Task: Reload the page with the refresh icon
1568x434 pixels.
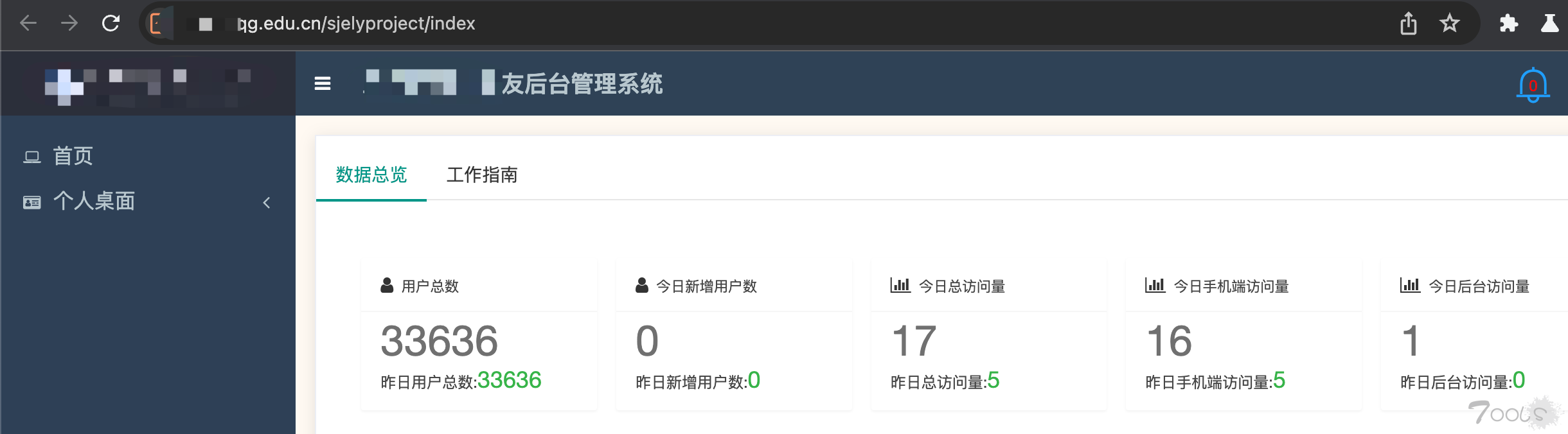Action: click(111, 24)
